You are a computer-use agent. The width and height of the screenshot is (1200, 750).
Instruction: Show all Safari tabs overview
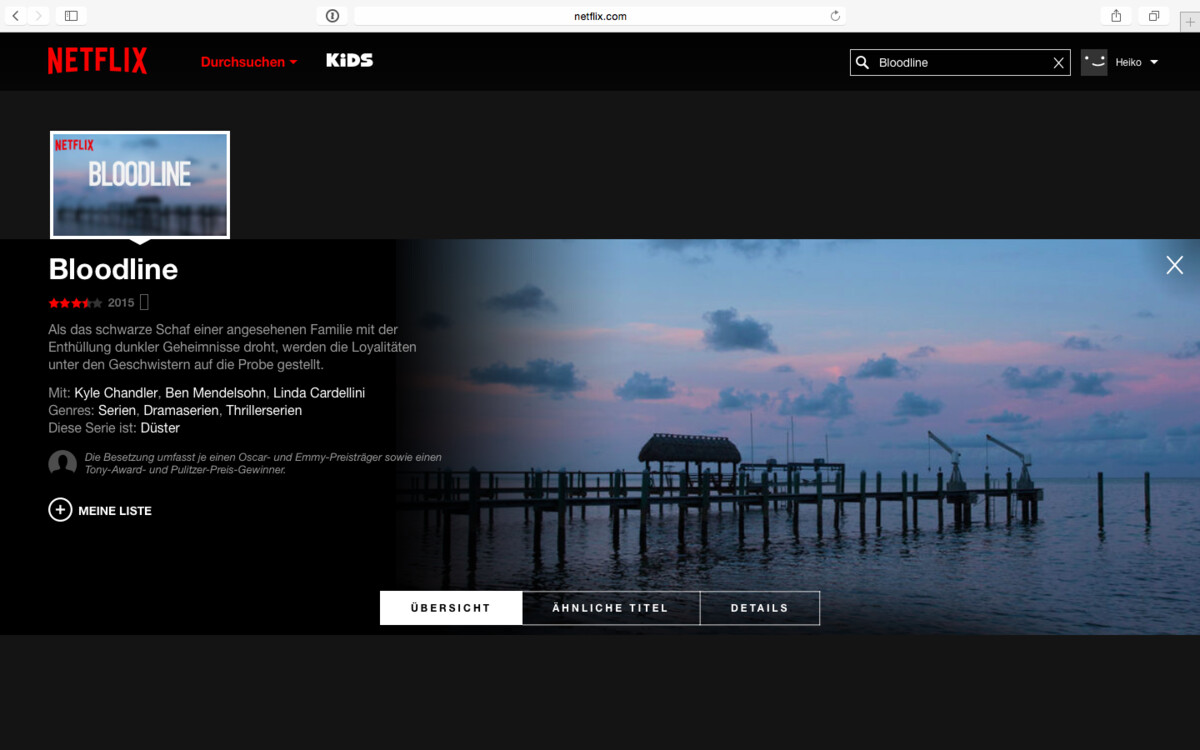[1153, 16]
